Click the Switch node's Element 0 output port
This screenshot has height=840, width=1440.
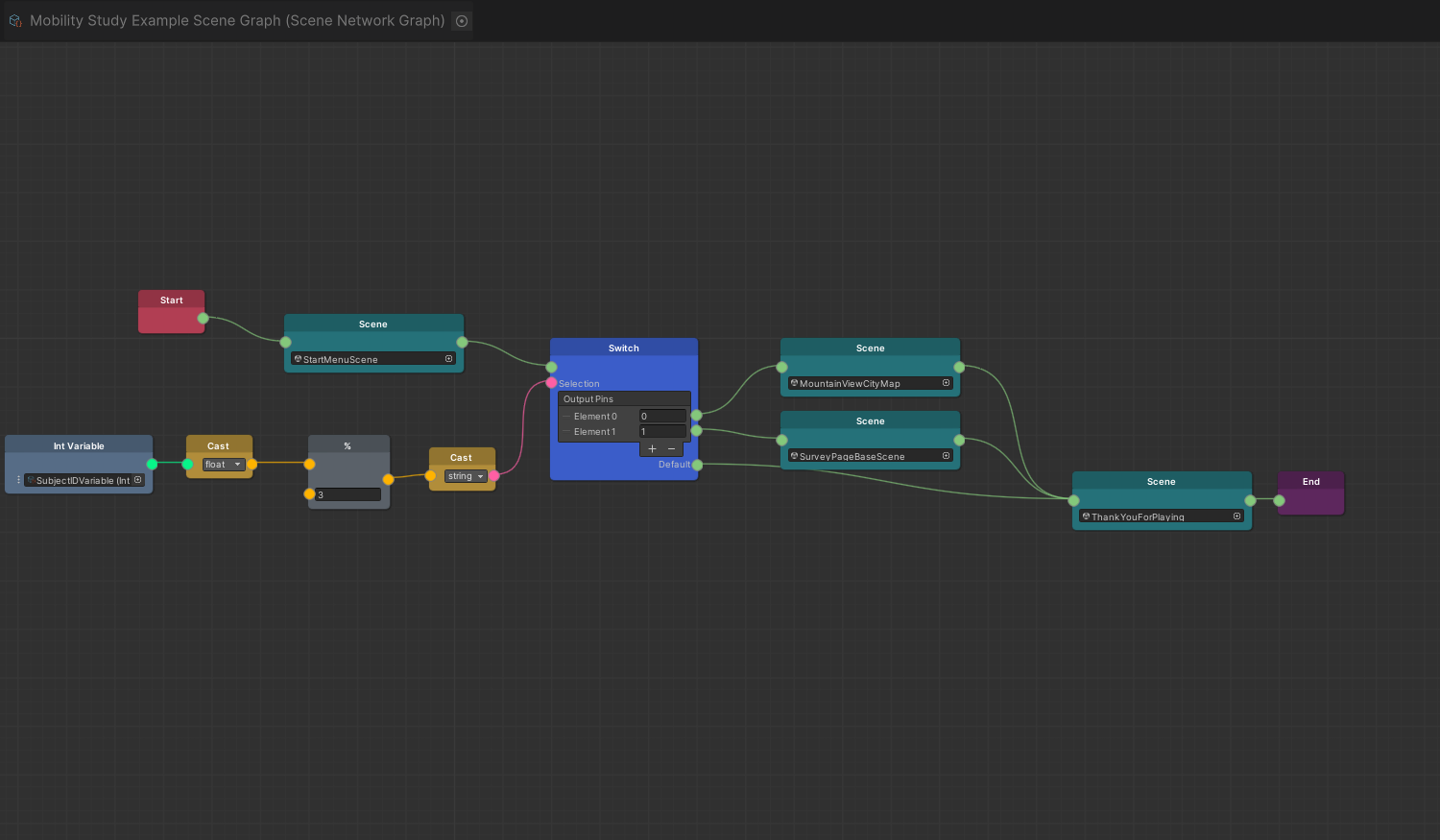point(696,415)
